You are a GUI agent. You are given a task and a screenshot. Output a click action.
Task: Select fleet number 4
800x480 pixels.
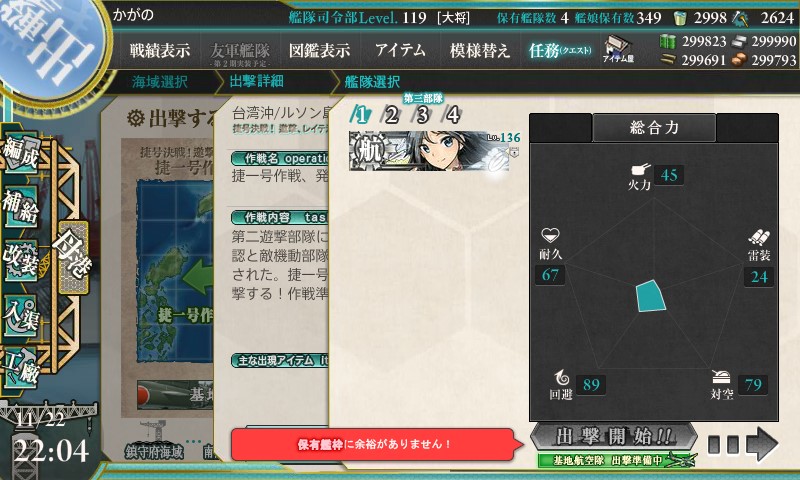click(453, 115)
